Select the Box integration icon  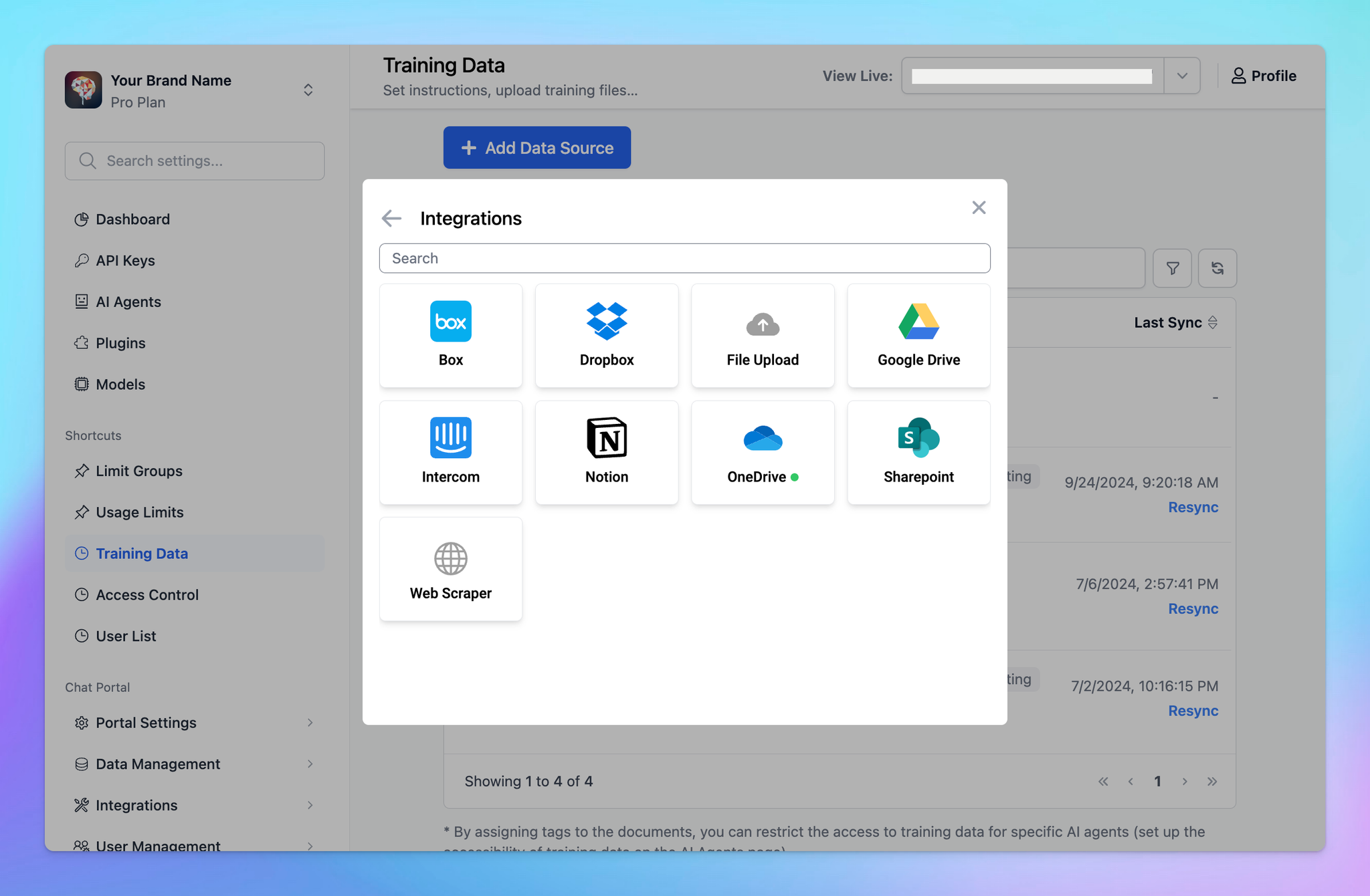point(450,322)
